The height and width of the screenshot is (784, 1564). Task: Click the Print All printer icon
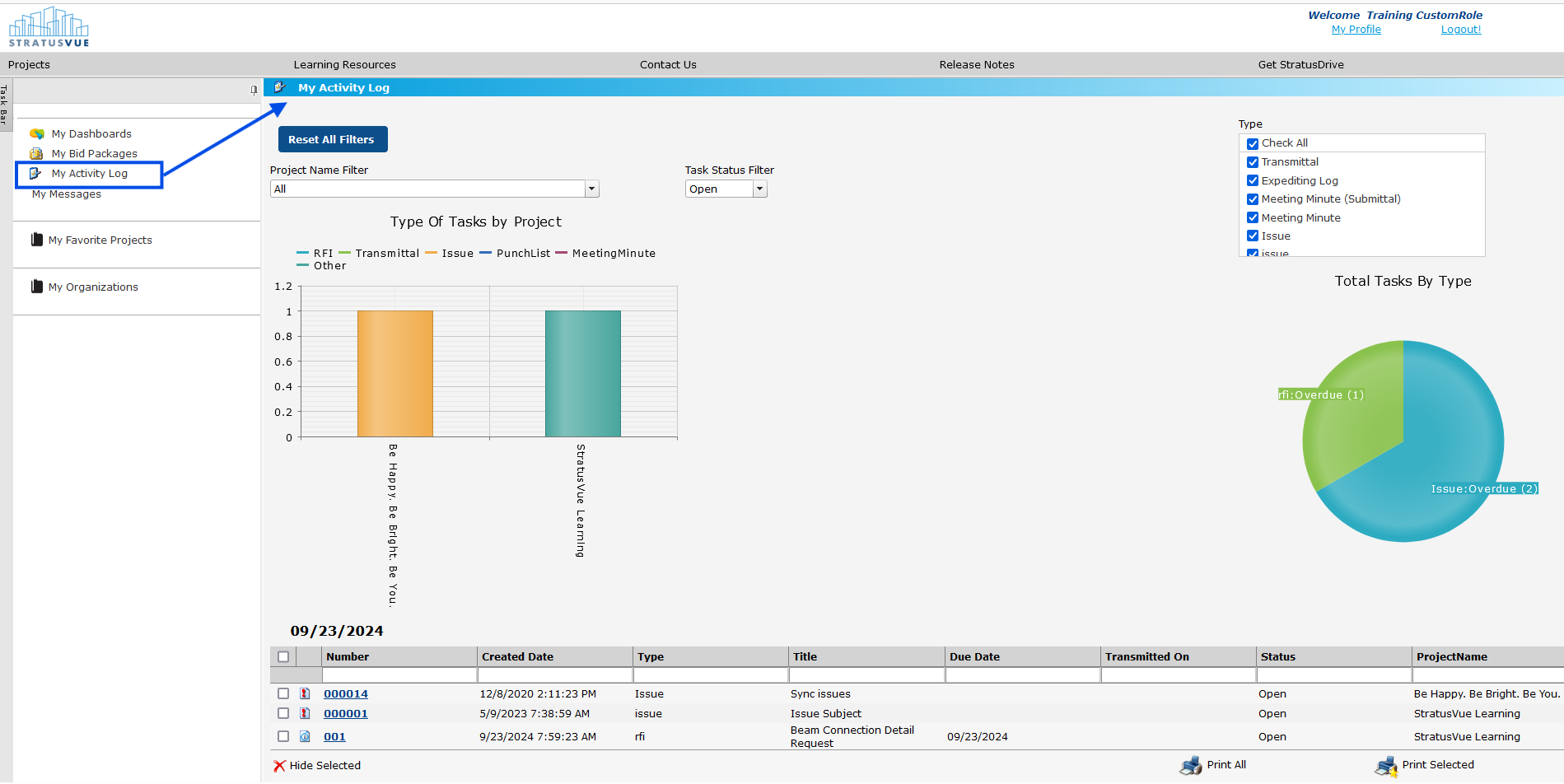tap(1191, 766)
